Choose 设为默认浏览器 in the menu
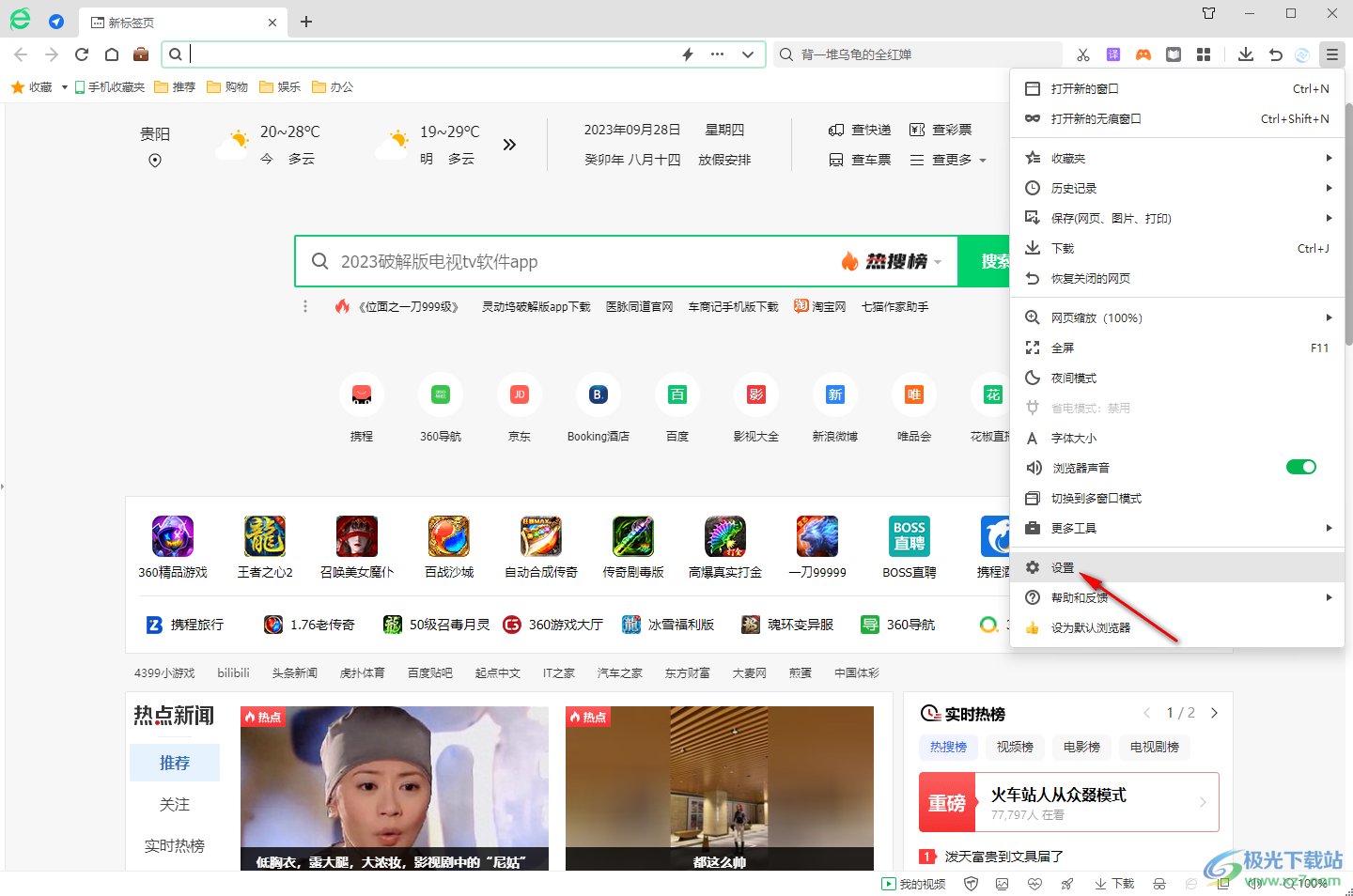Screen dimensions: 1353x896 tap(1177, 627)
